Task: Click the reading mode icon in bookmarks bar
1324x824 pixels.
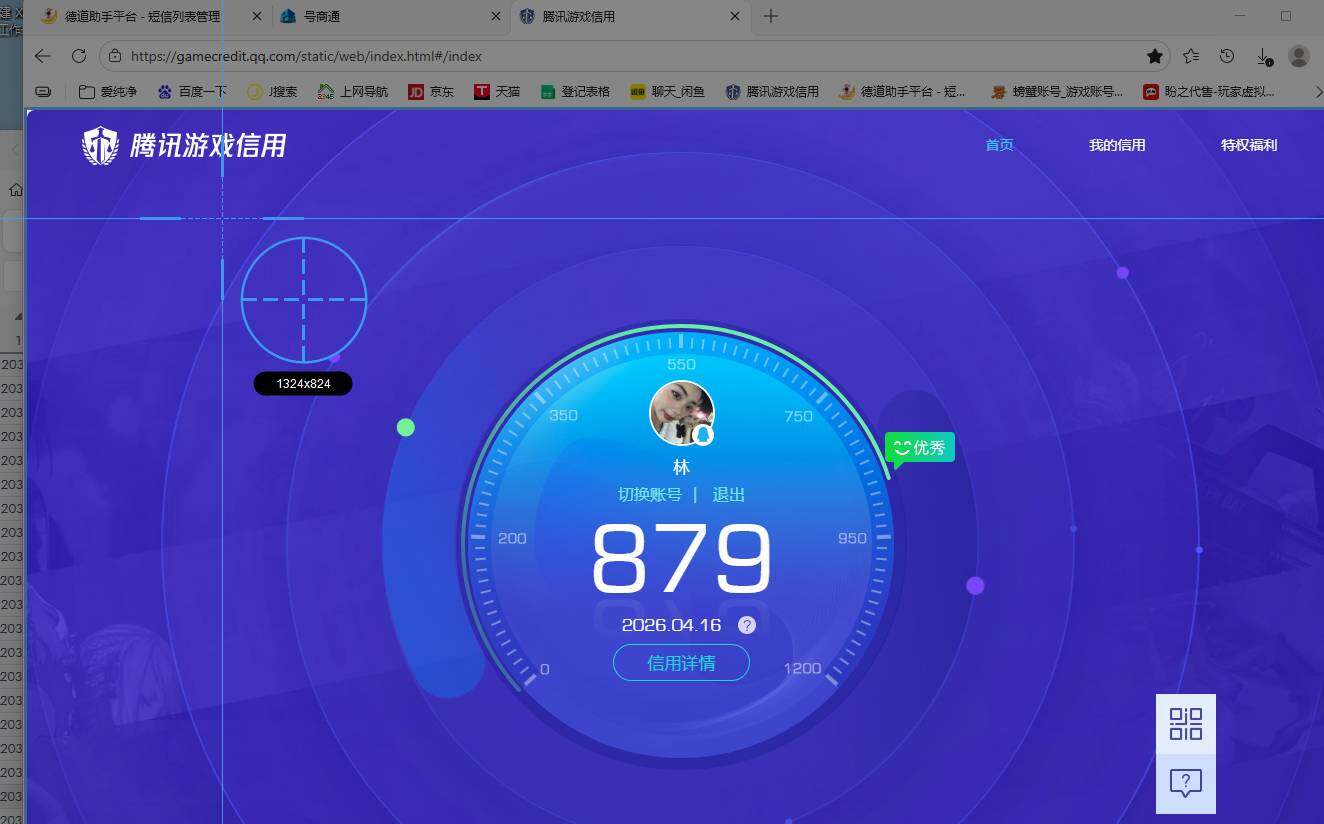Action: (x=42, y=91)
